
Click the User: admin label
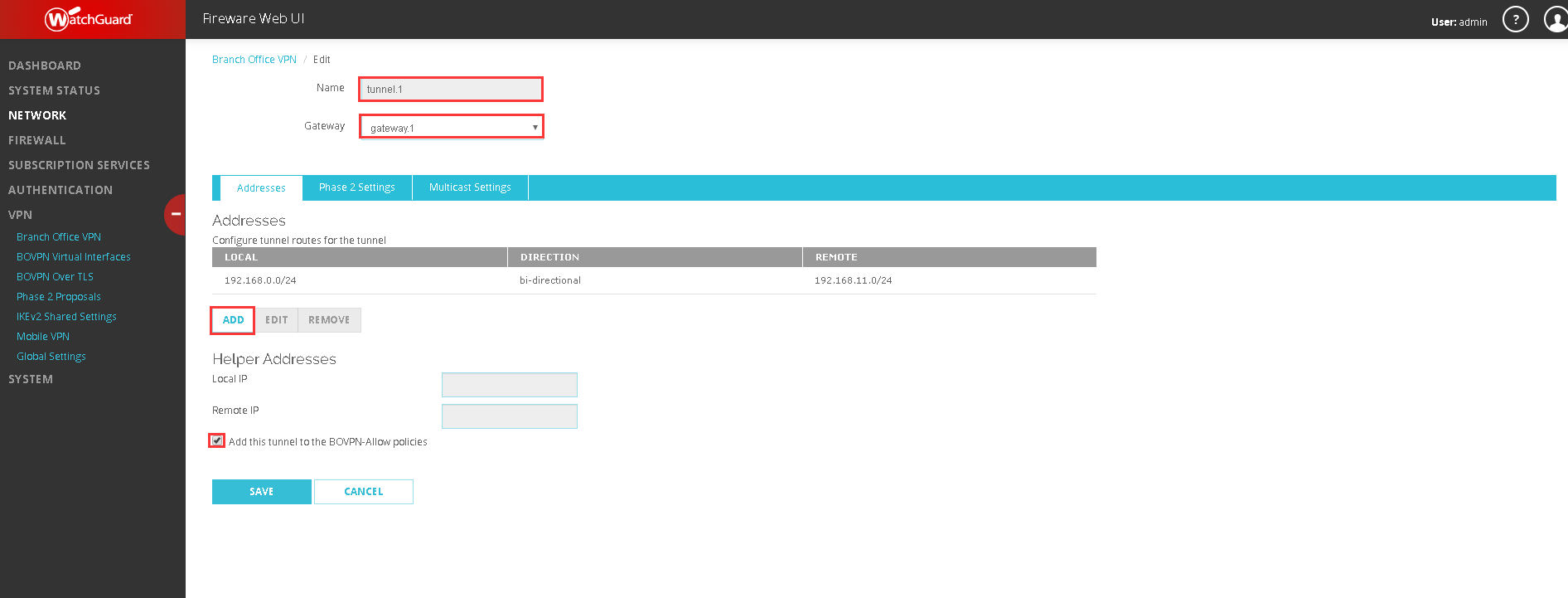click(1459, 22)
